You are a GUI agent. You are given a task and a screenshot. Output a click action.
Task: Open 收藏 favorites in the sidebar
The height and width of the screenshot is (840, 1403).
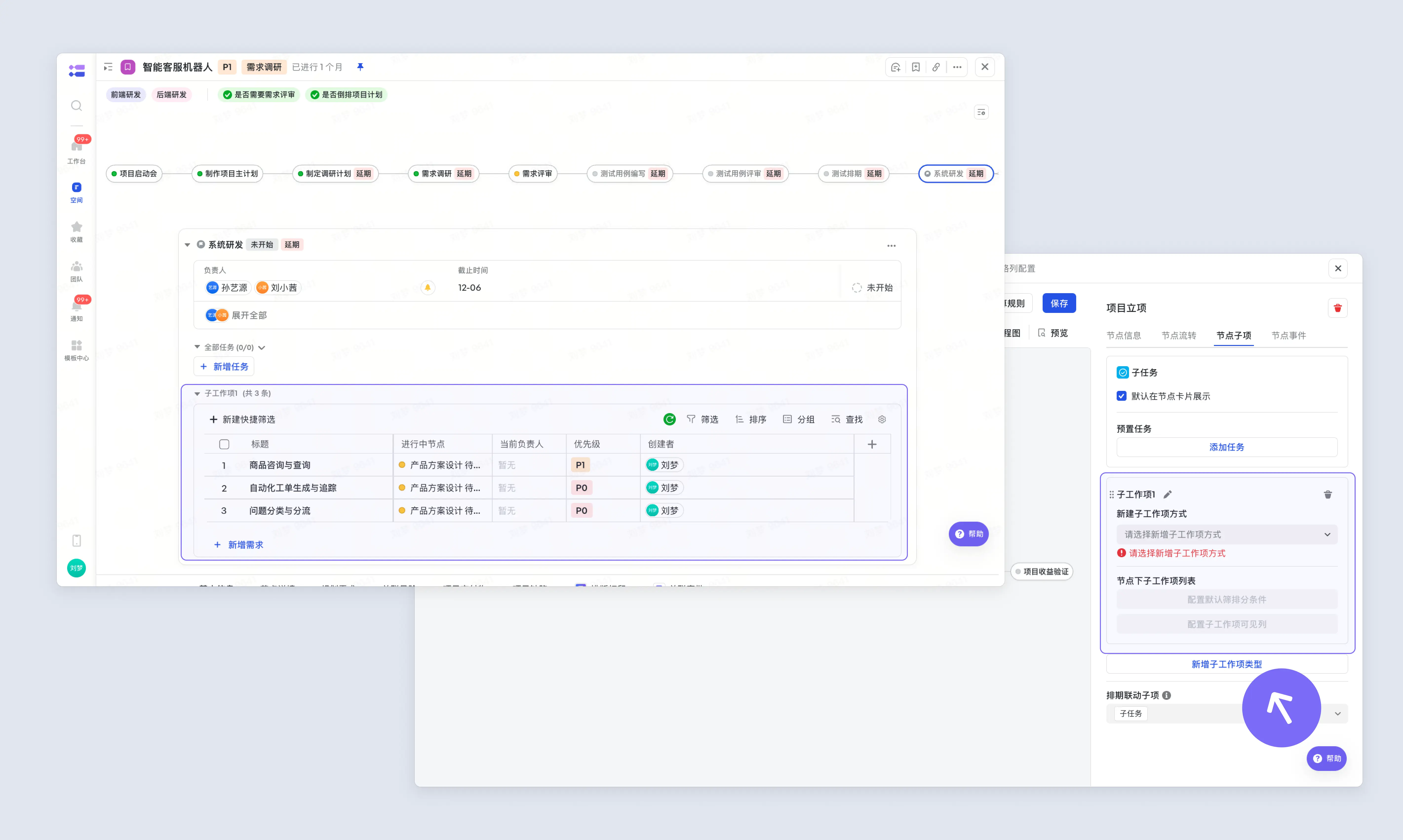point(77,231)
